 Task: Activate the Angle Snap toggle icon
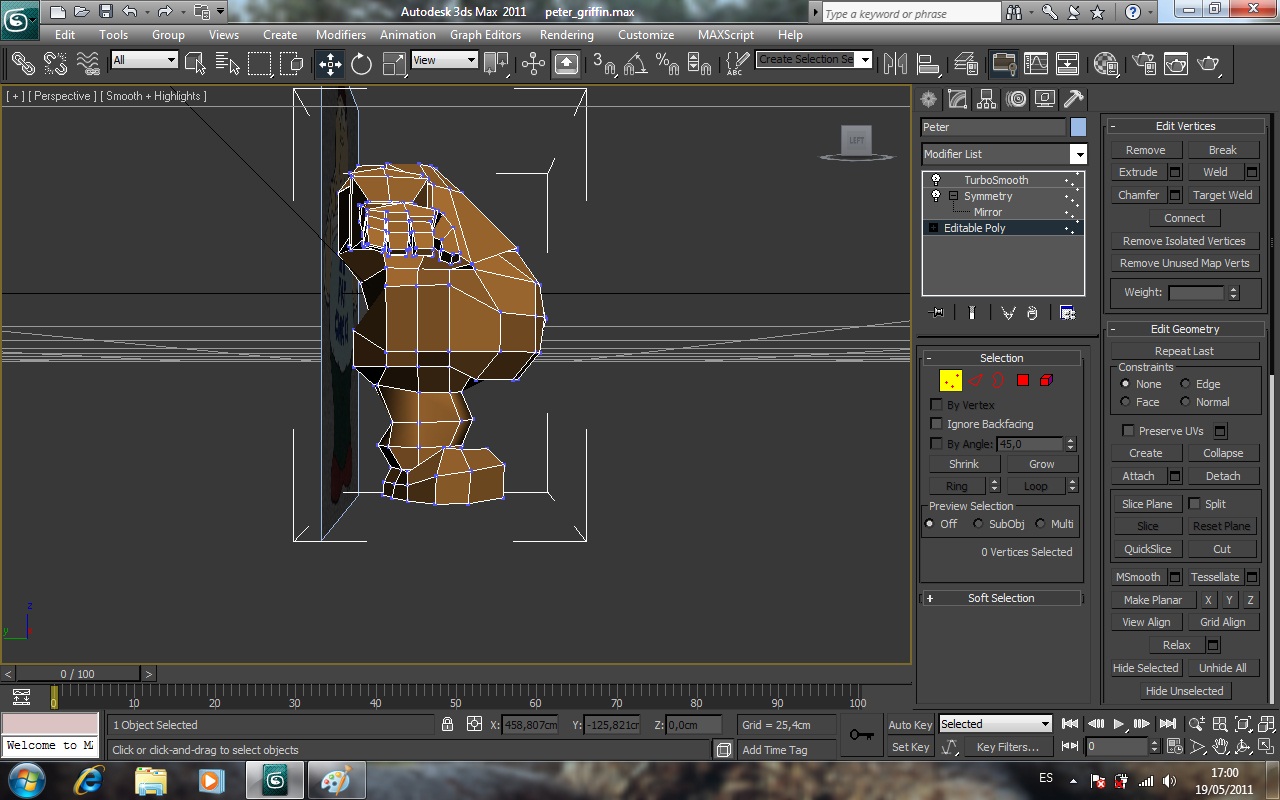pos(635,64)
